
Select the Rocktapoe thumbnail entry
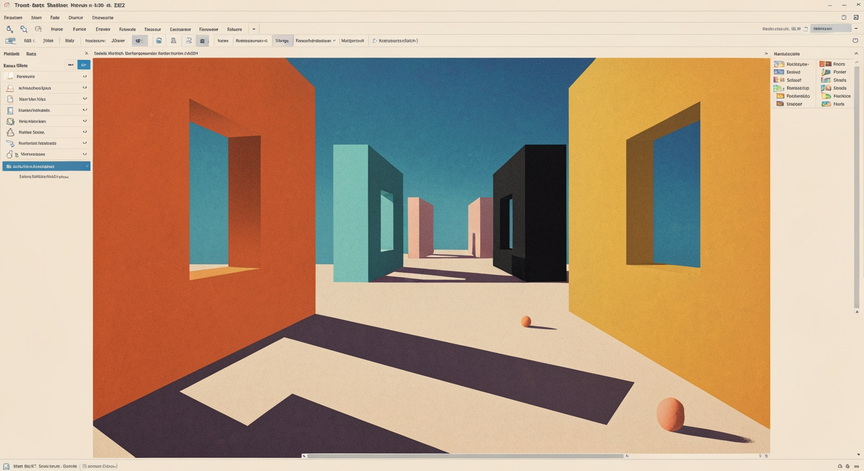(792, 64)
